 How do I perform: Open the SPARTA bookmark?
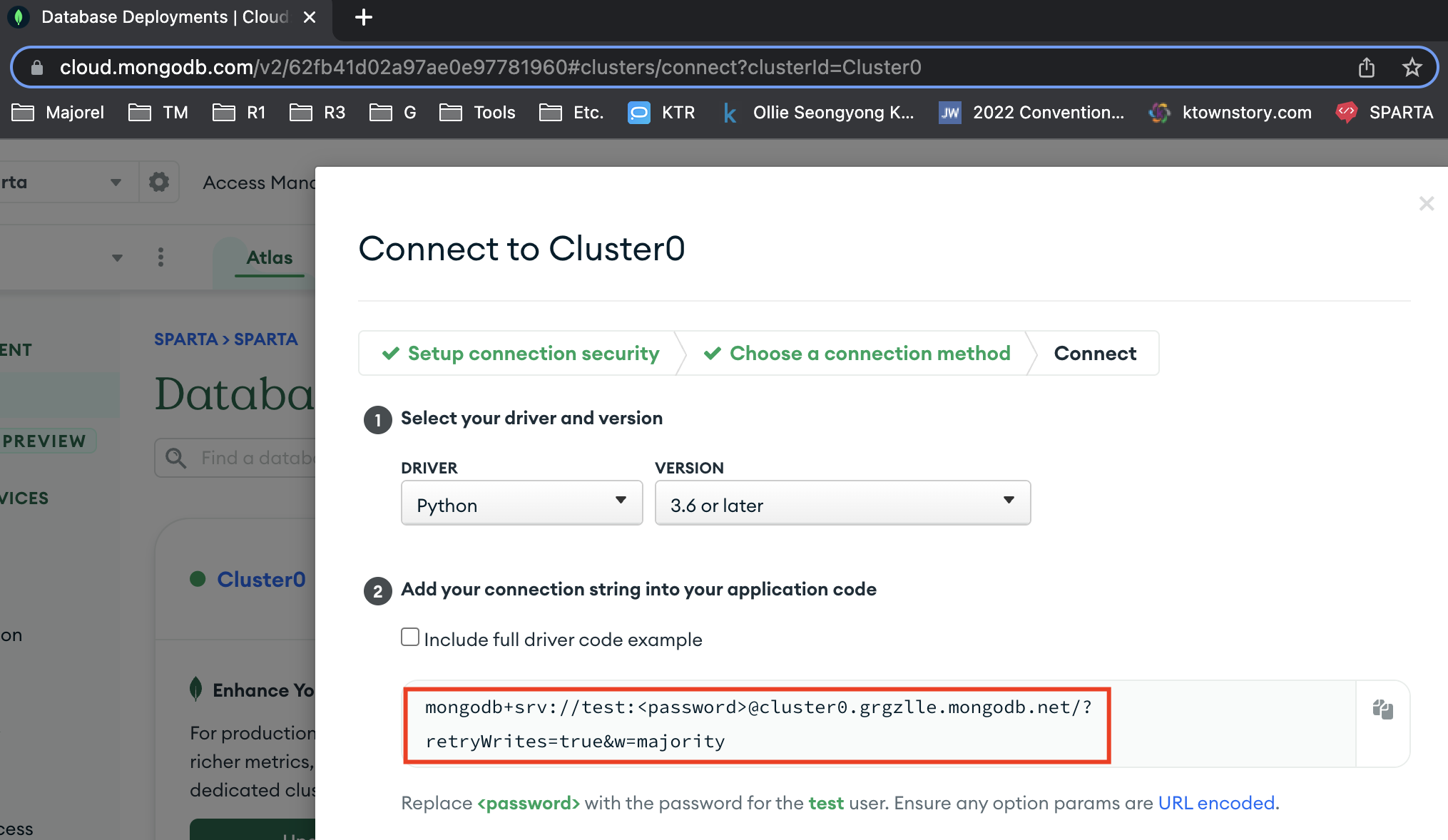pos(1384,113)
